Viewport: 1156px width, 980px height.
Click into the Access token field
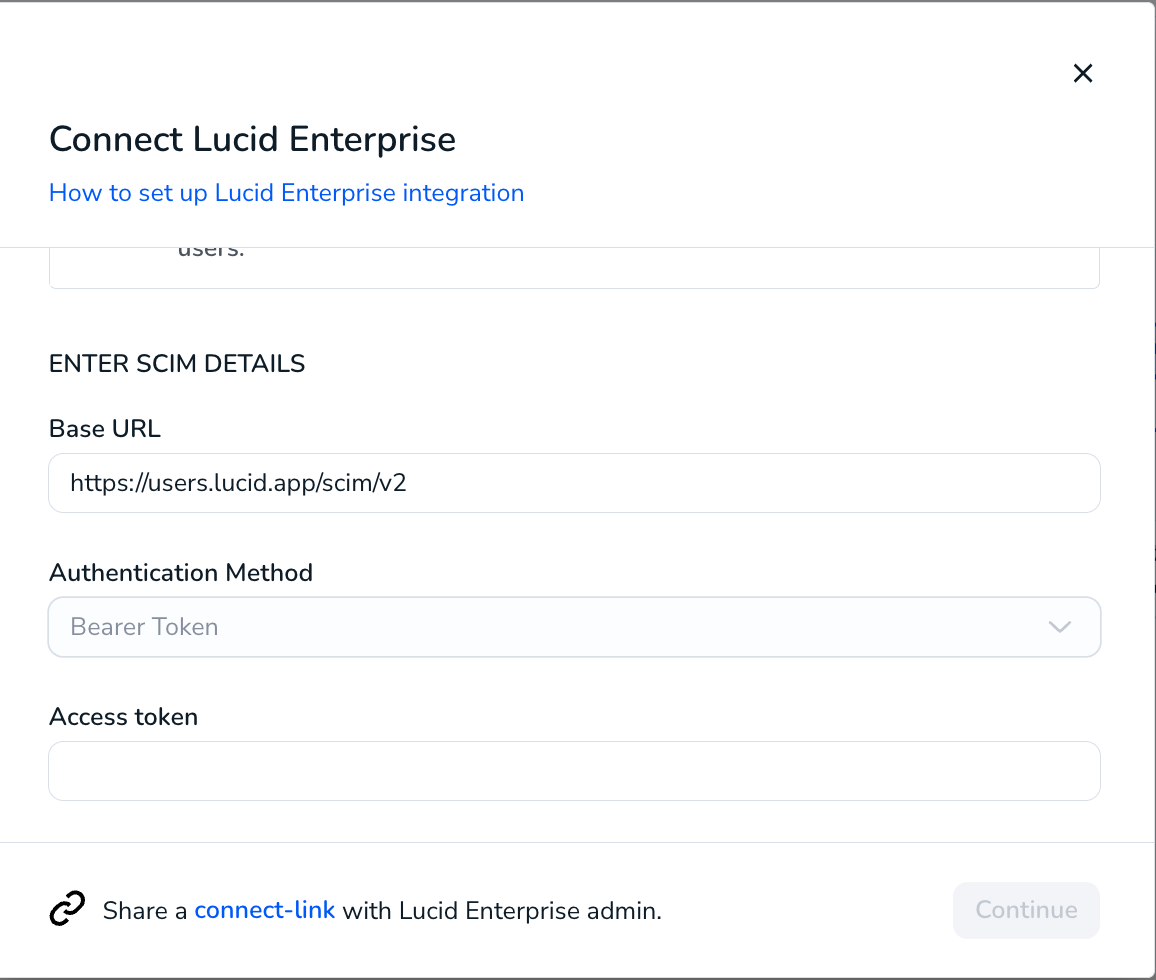coord(574,771)
